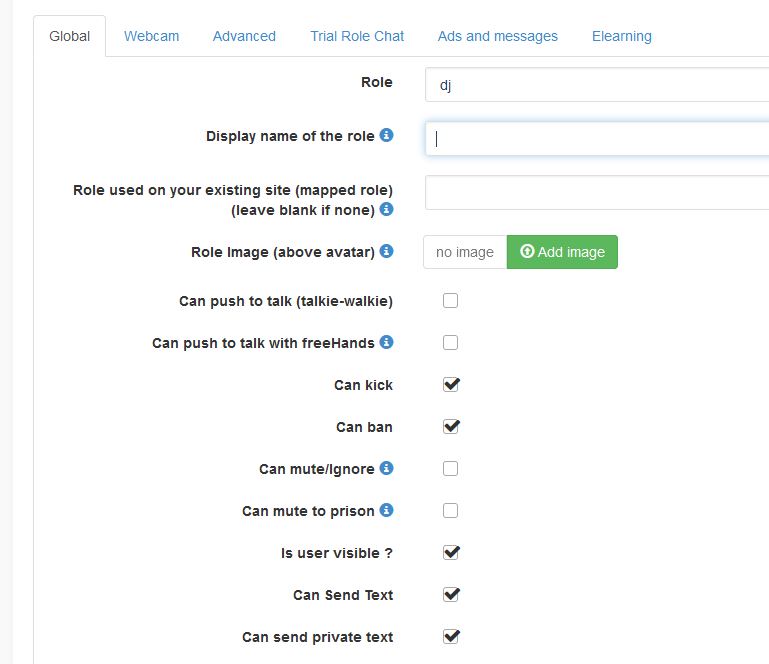The height and width of the screenshot is (664, 769).
Task: Click info icon next to freeHands push to talk
Action: tap(386, 342)
